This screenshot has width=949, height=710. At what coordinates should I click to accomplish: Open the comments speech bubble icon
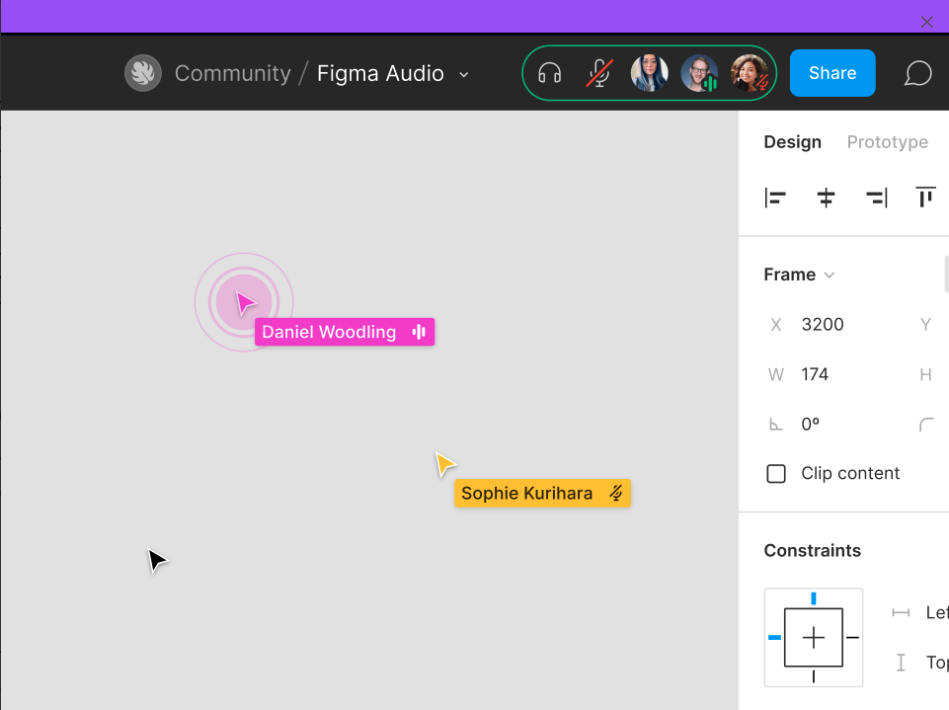point(918,73)
